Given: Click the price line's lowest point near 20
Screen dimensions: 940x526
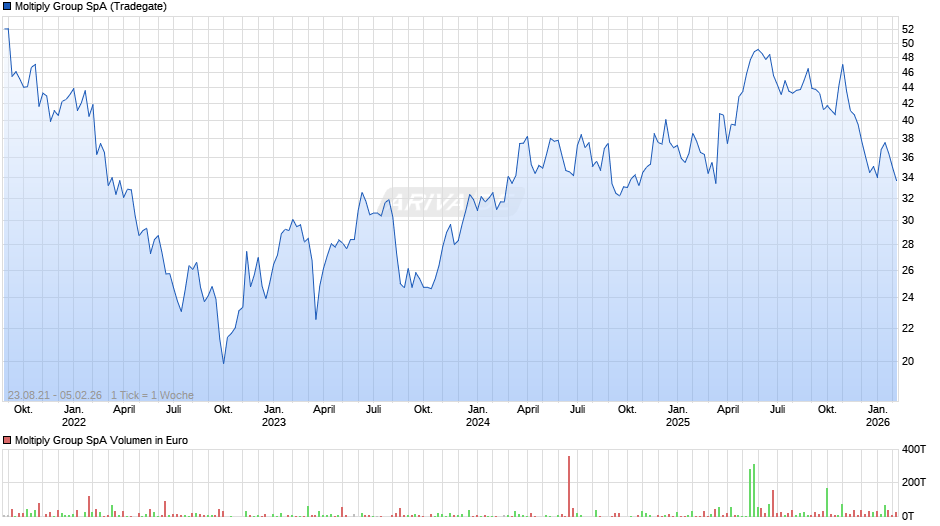Looking at the screenshot, I should point(224,363).
